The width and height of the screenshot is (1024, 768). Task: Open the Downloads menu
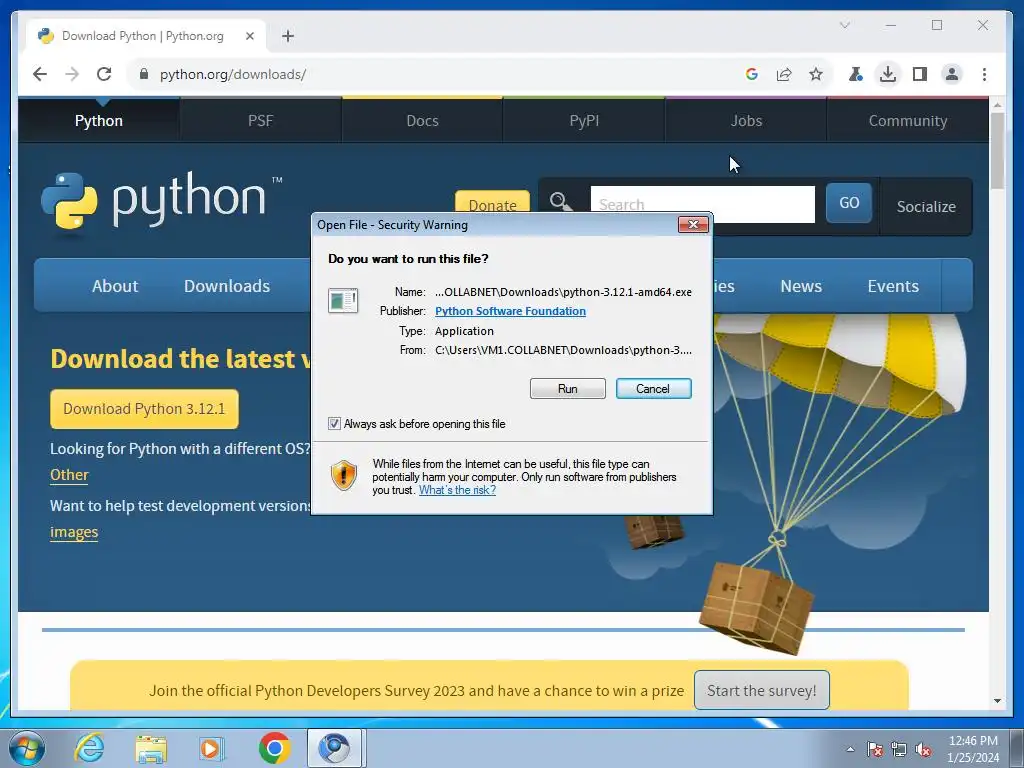point(227,286)
